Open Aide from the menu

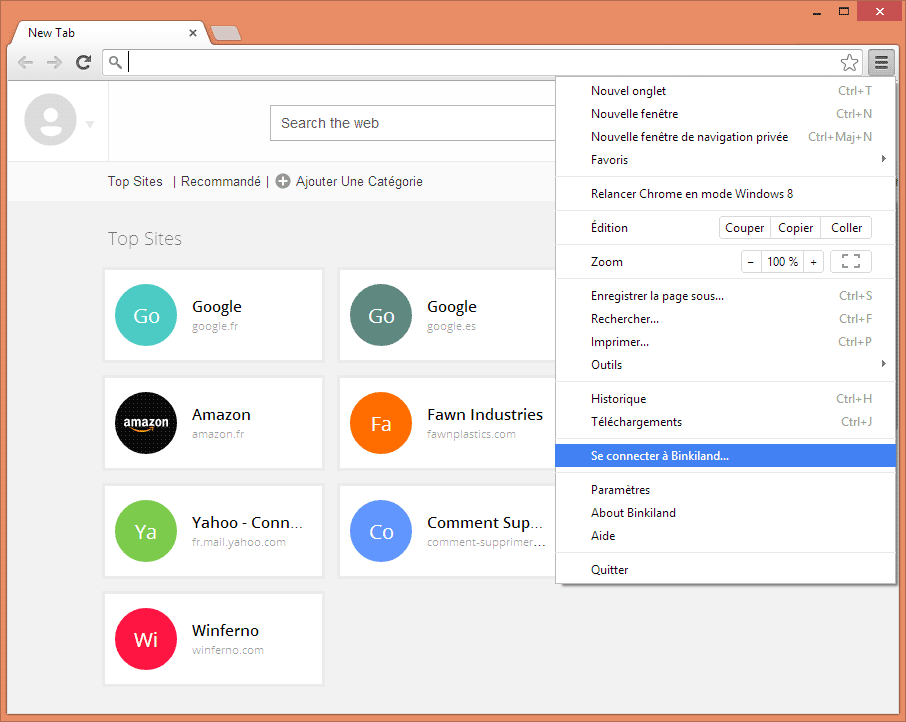click(x=726, y=536)
